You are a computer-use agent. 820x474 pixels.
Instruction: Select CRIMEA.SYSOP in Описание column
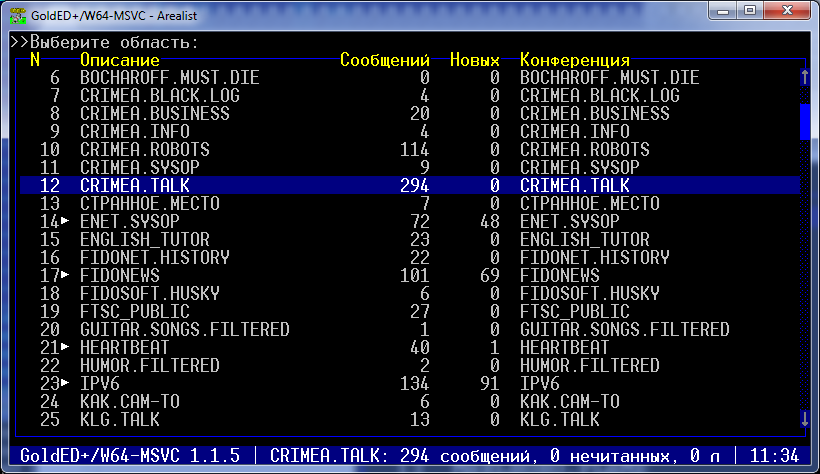[140, 167]
